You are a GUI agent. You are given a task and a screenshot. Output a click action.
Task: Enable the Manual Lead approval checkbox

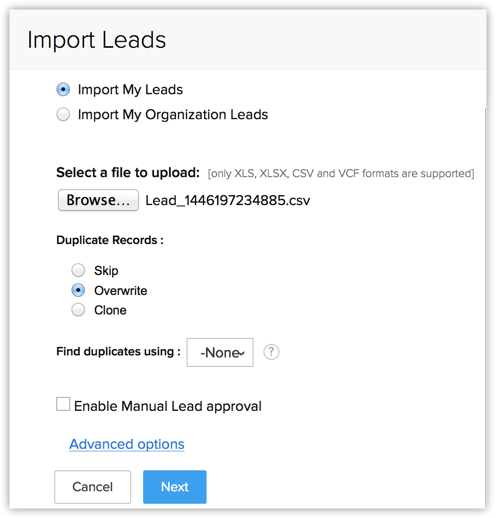(63, 404)
